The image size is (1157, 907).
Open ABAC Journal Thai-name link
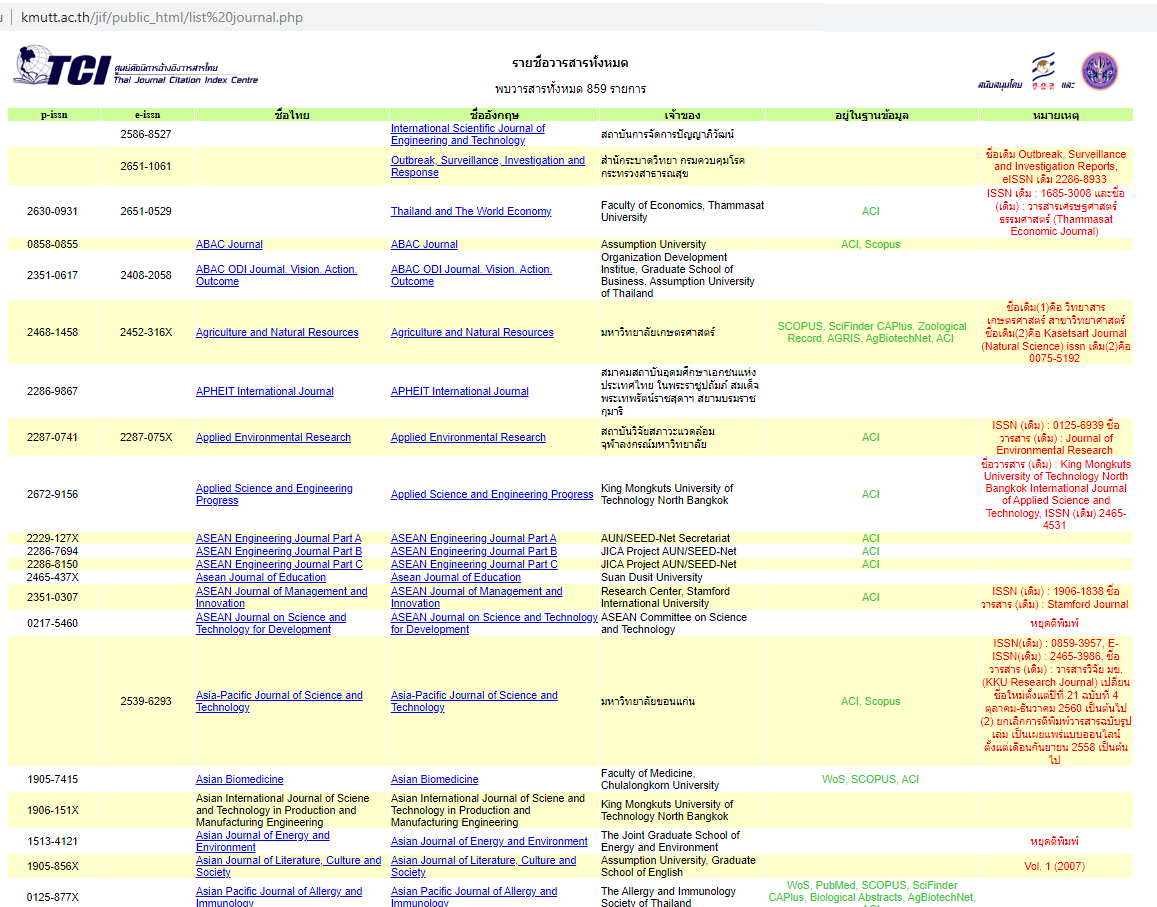click(x=229, y=244)
